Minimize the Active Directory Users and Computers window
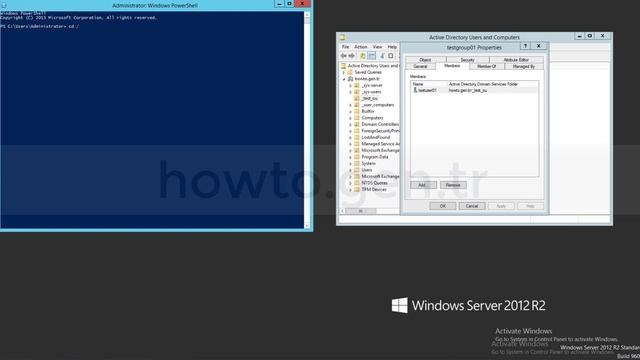The height and width of the screenshot is (360, 640). (579, 36)
